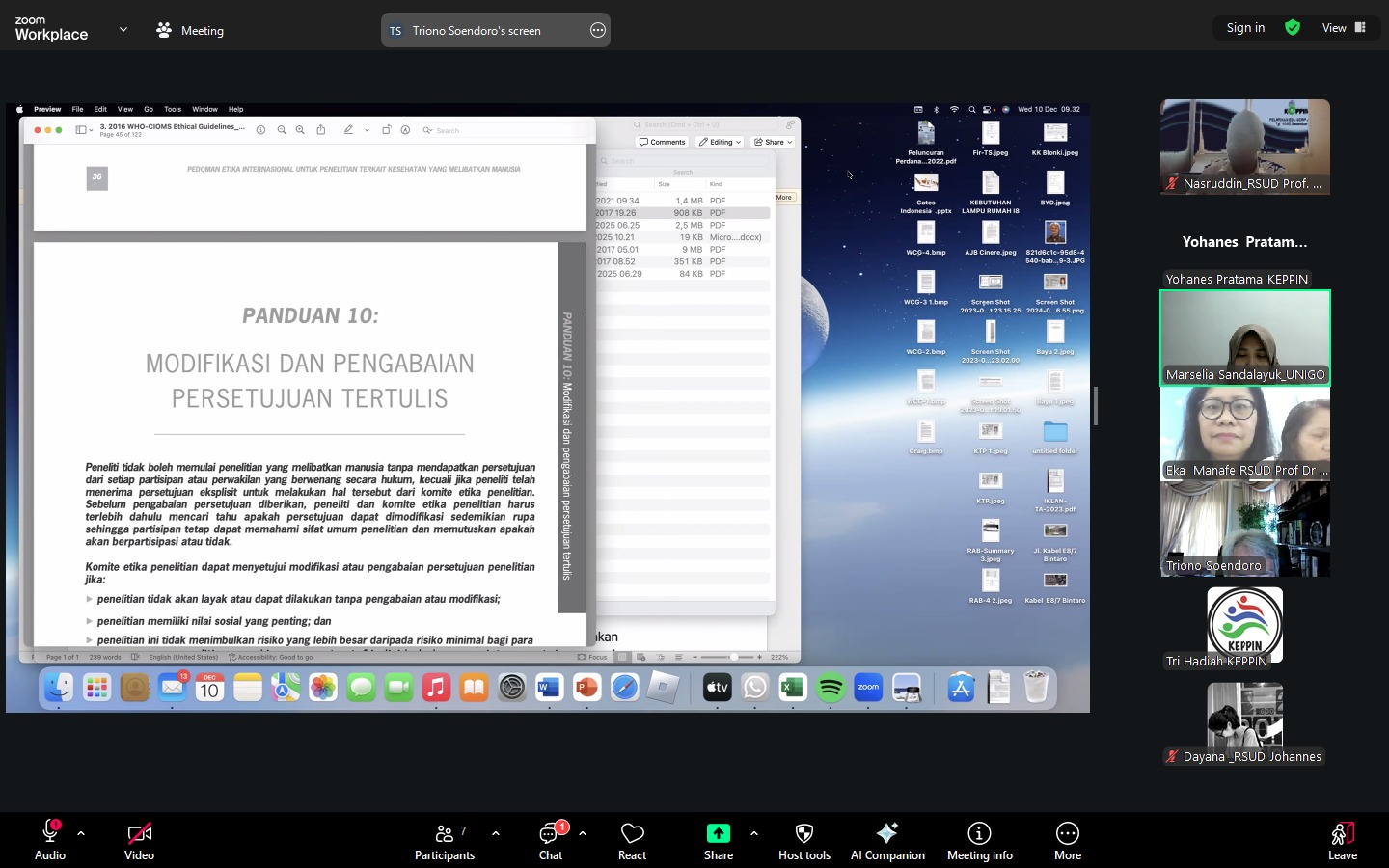The height and width of the screenshot is (868, 1389).
Task: Show Meeting info
Action: (979, 839)
